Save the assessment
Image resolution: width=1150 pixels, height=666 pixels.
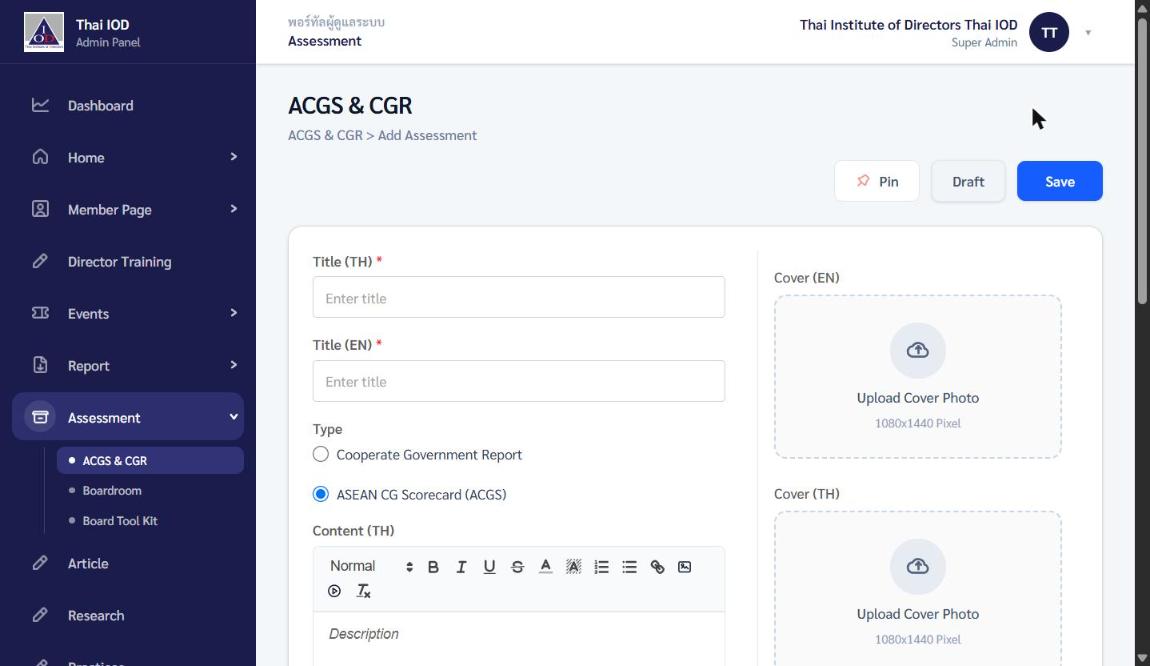click(x=1060, y=181)
